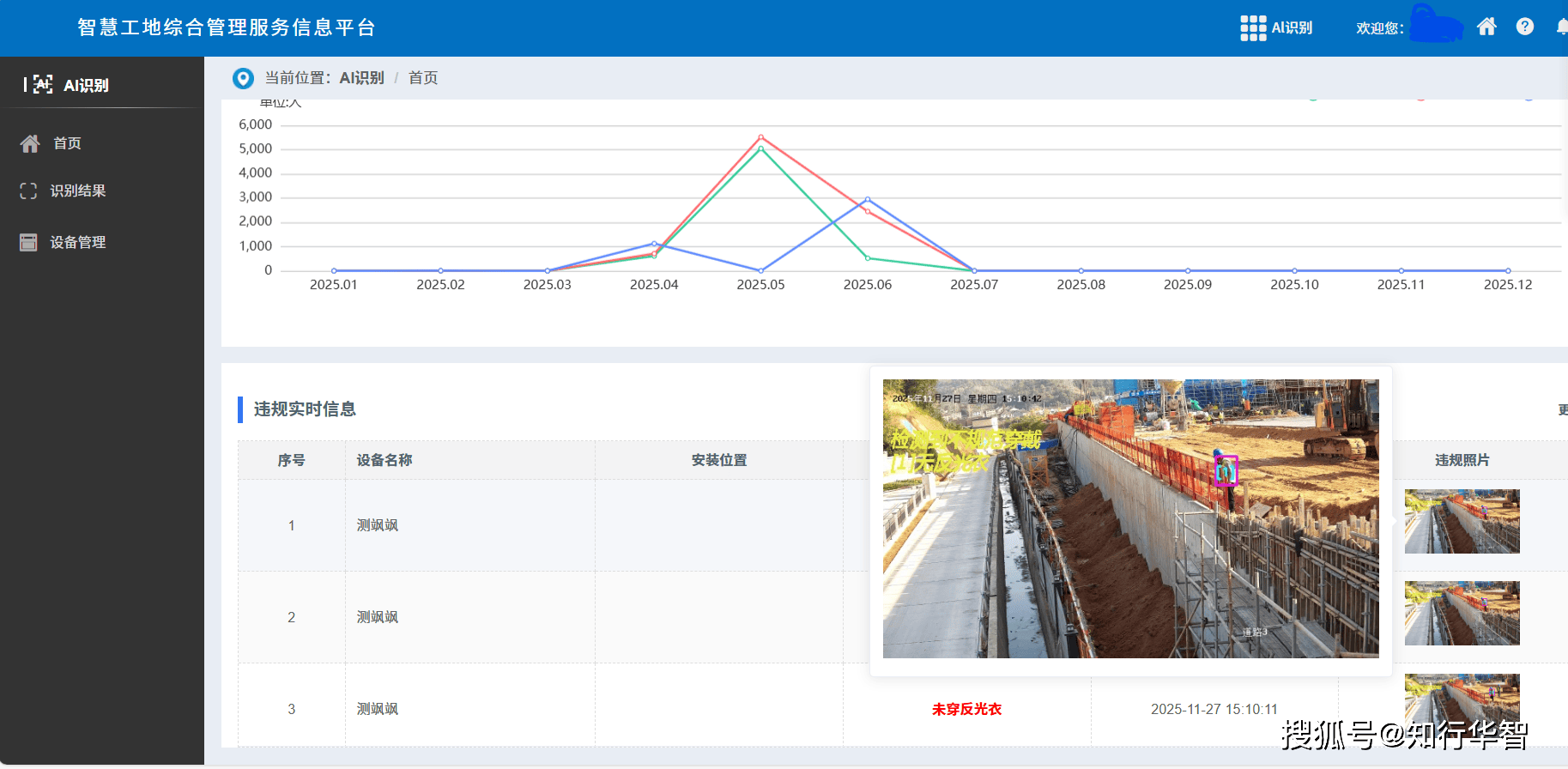Click the AI识别 breadcrumb link

(x=361, y=78)
